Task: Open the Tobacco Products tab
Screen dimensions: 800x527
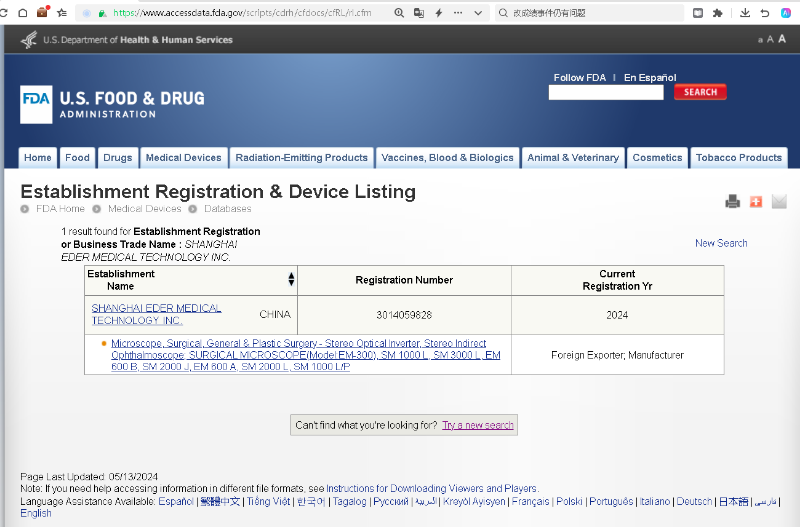Action: click(x=739, y=158)
